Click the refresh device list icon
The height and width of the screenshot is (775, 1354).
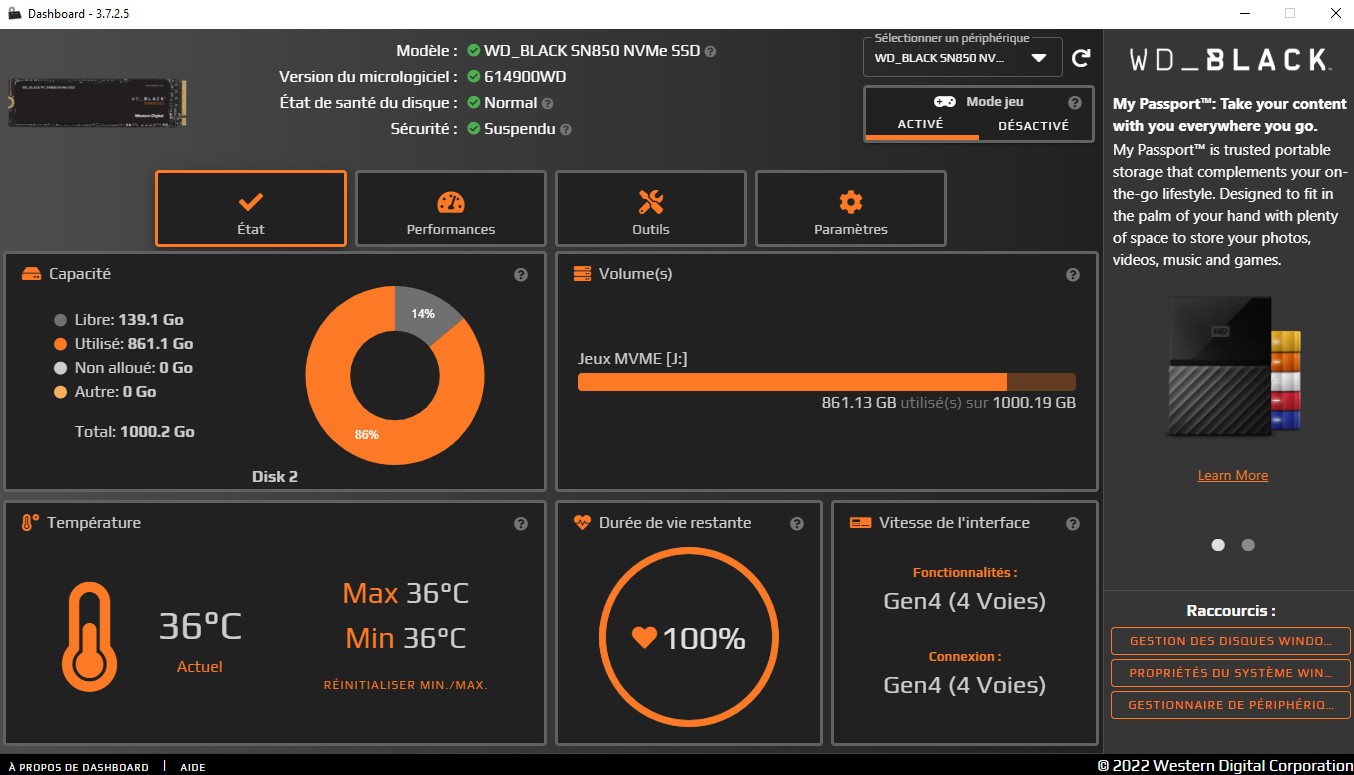(x=1080, y=58)
